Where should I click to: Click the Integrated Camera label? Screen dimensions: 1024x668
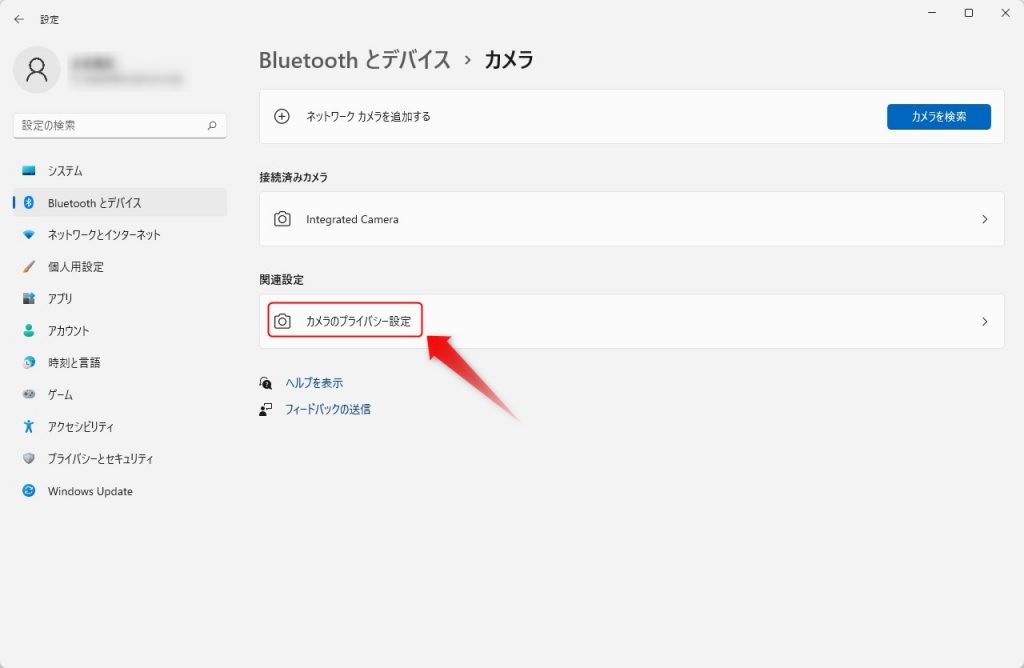352,219
